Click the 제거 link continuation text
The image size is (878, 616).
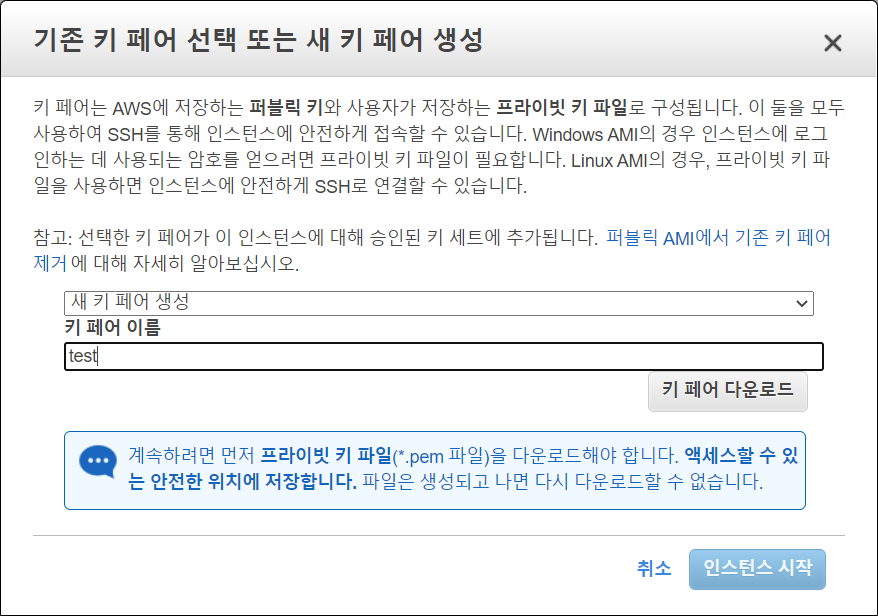pyautogui.click(x=50, y=263)
